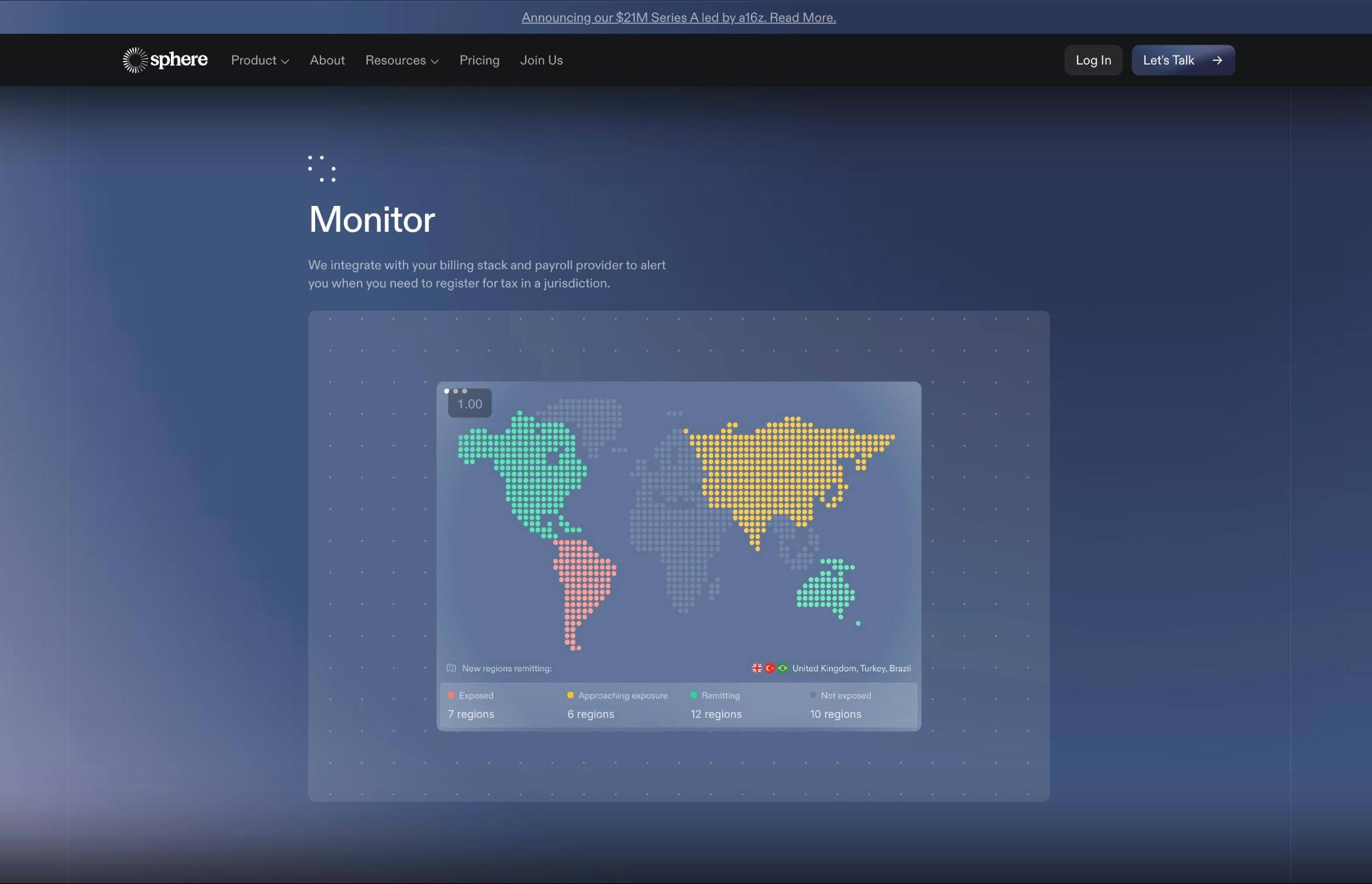Image resolution: width=1372 pixels, height=884 pixels.
Task: Expand the Product navigation dropdown
Action: (260, 60)
